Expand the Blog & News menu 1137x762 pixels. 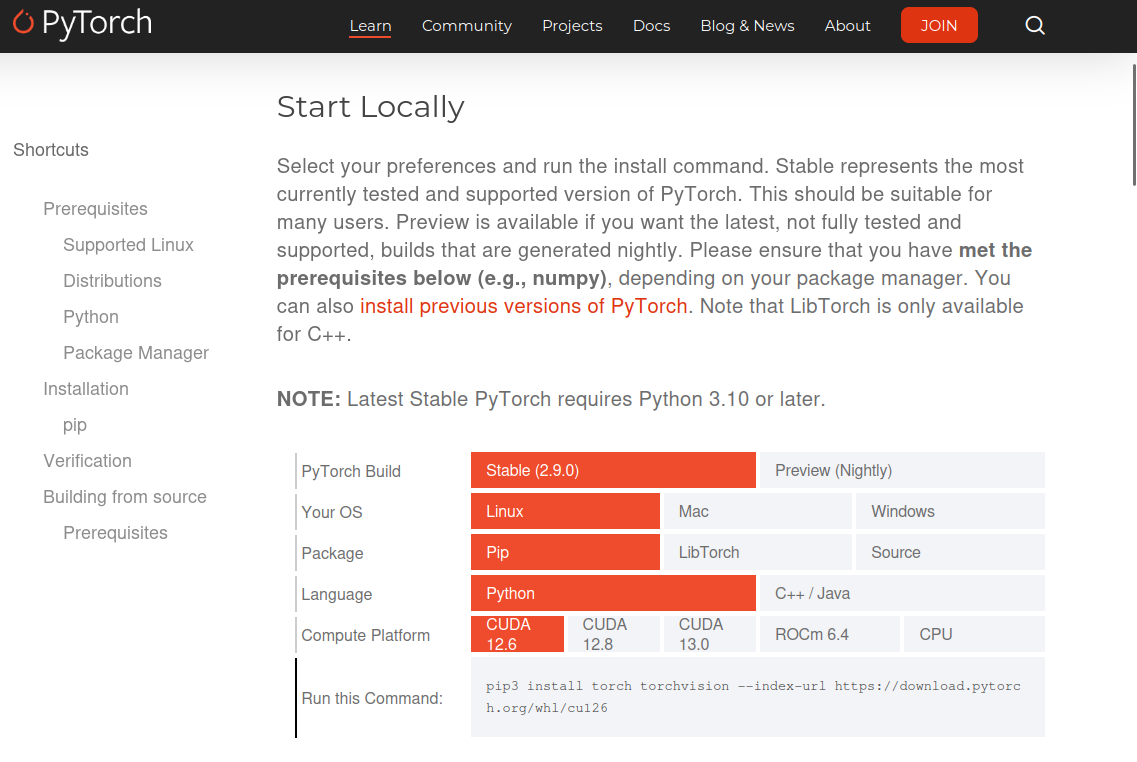pyautogui.click(x=747, y=26)
